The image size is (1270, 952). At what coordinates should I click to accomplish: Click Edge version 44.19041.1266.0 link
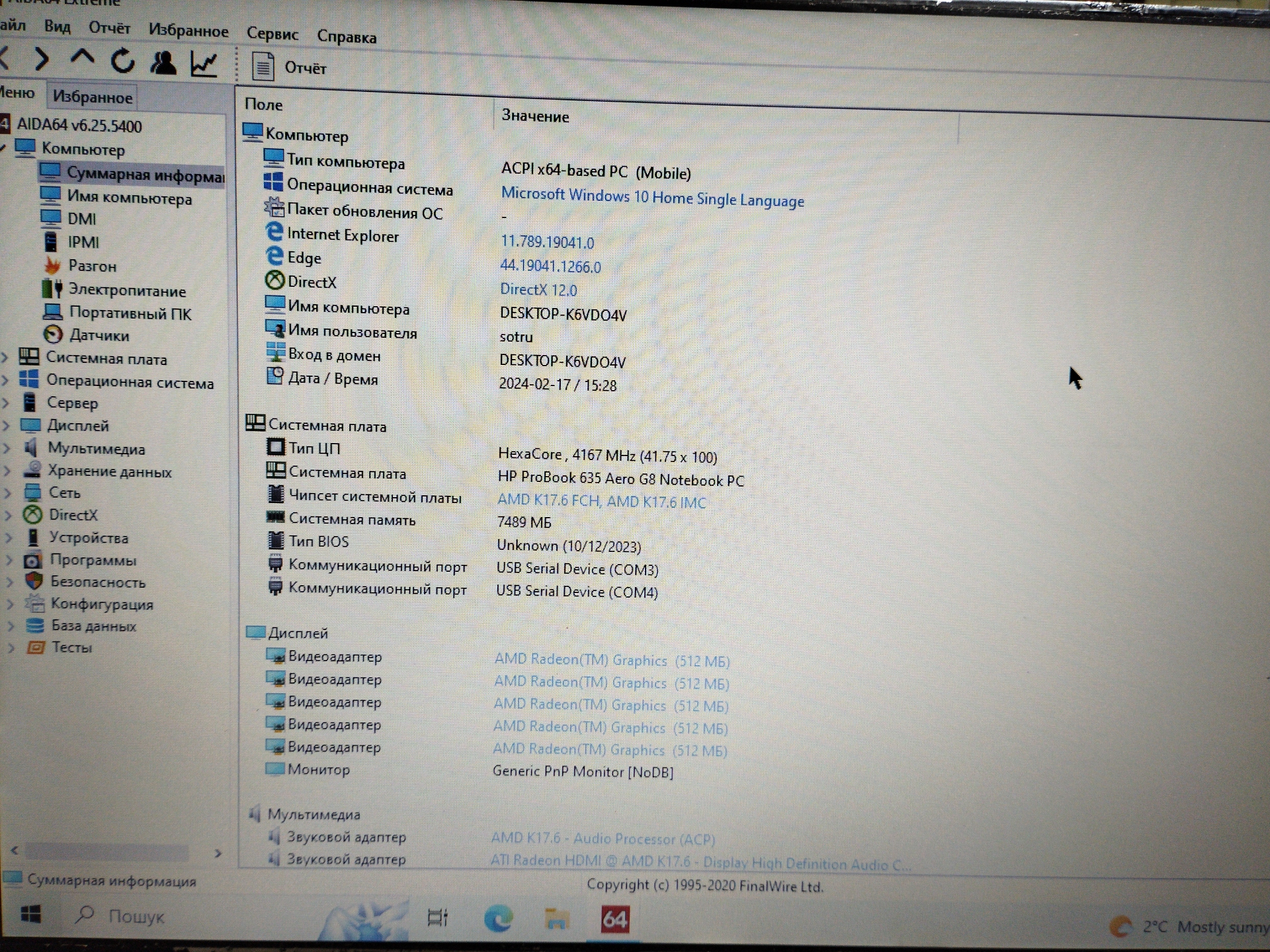(550, 266)
